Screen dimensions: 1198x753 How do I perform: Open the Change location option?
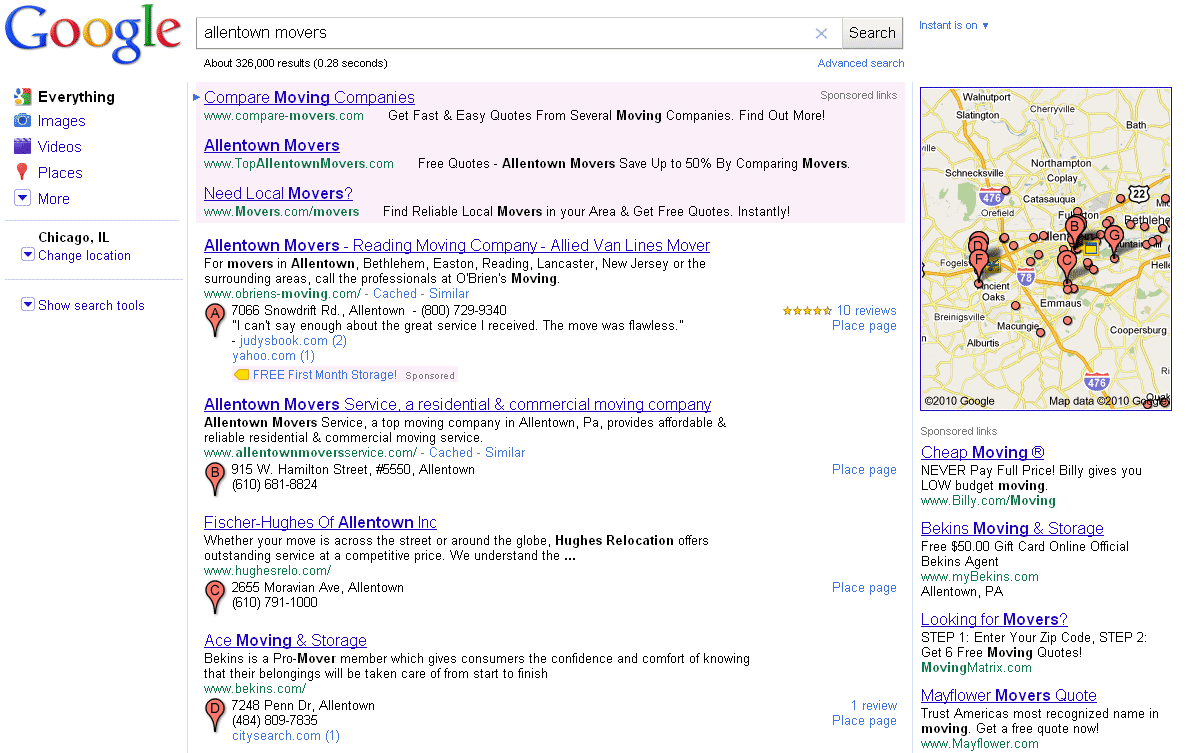tap(84, 256)
